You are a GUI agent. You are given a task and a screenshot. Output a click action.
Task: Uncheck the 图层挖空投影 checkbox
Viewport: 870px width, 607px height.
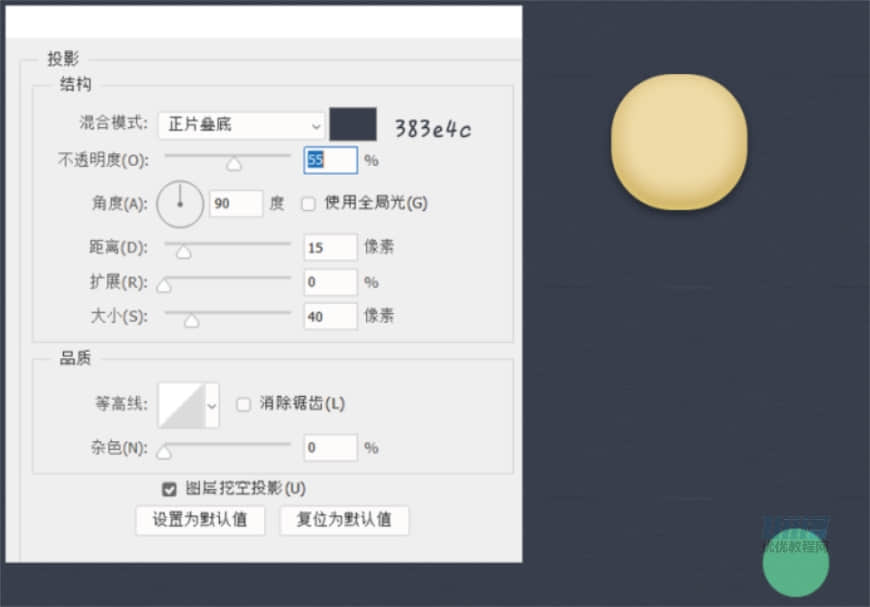pos(169,489)
